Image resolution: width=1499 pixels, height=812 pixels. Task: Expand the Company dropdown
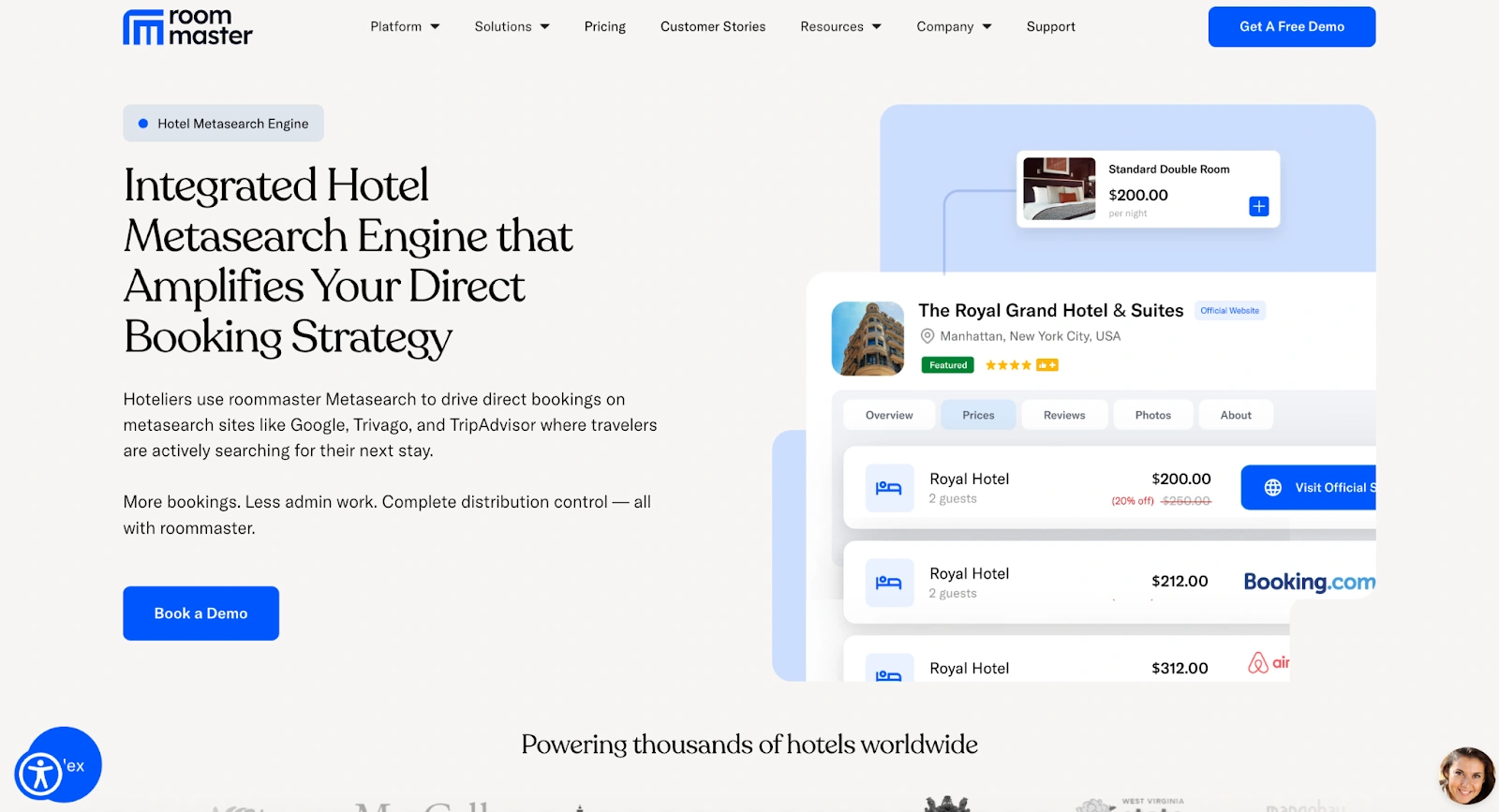tap(954, 26)
